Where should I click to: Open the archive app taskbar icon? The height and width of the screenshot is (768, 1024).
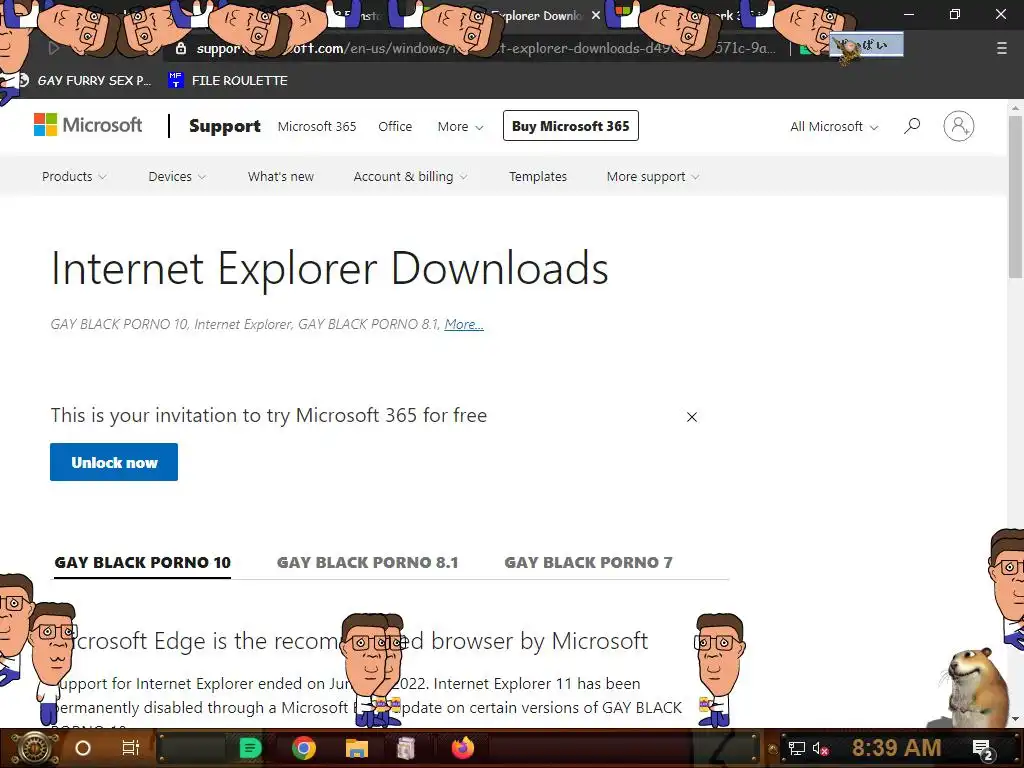[x=406, y=748]
